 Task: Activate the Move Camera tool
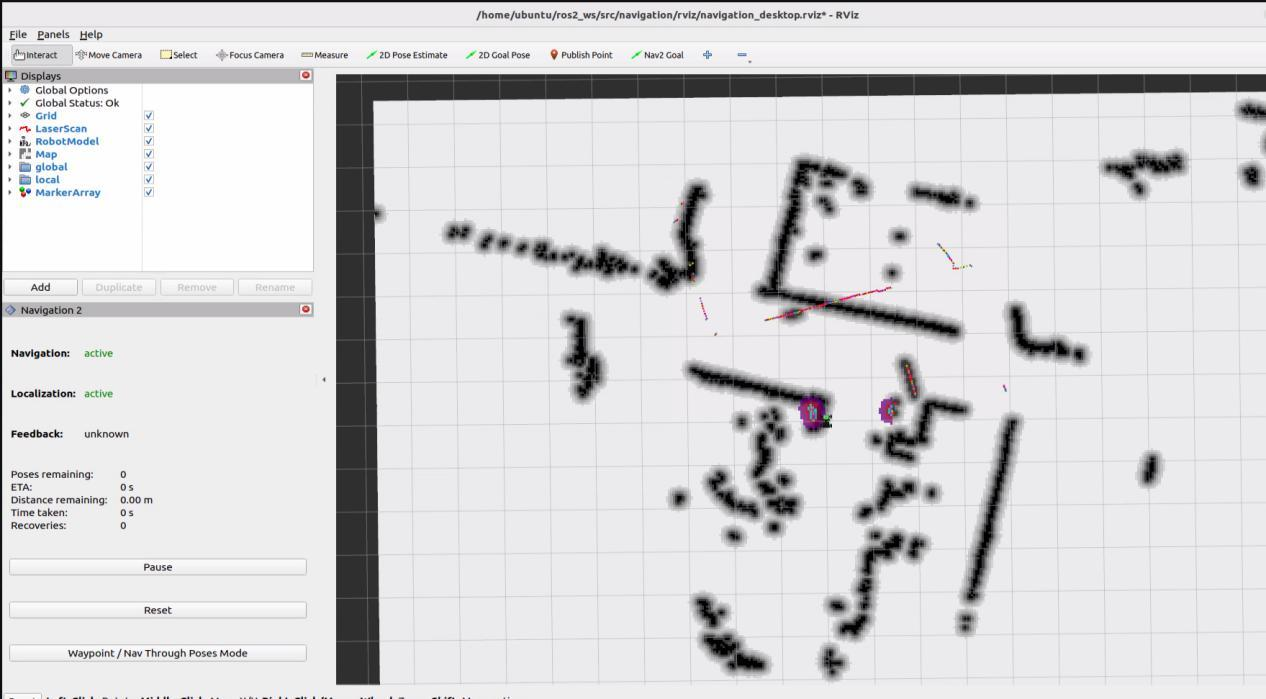(109, 55)
